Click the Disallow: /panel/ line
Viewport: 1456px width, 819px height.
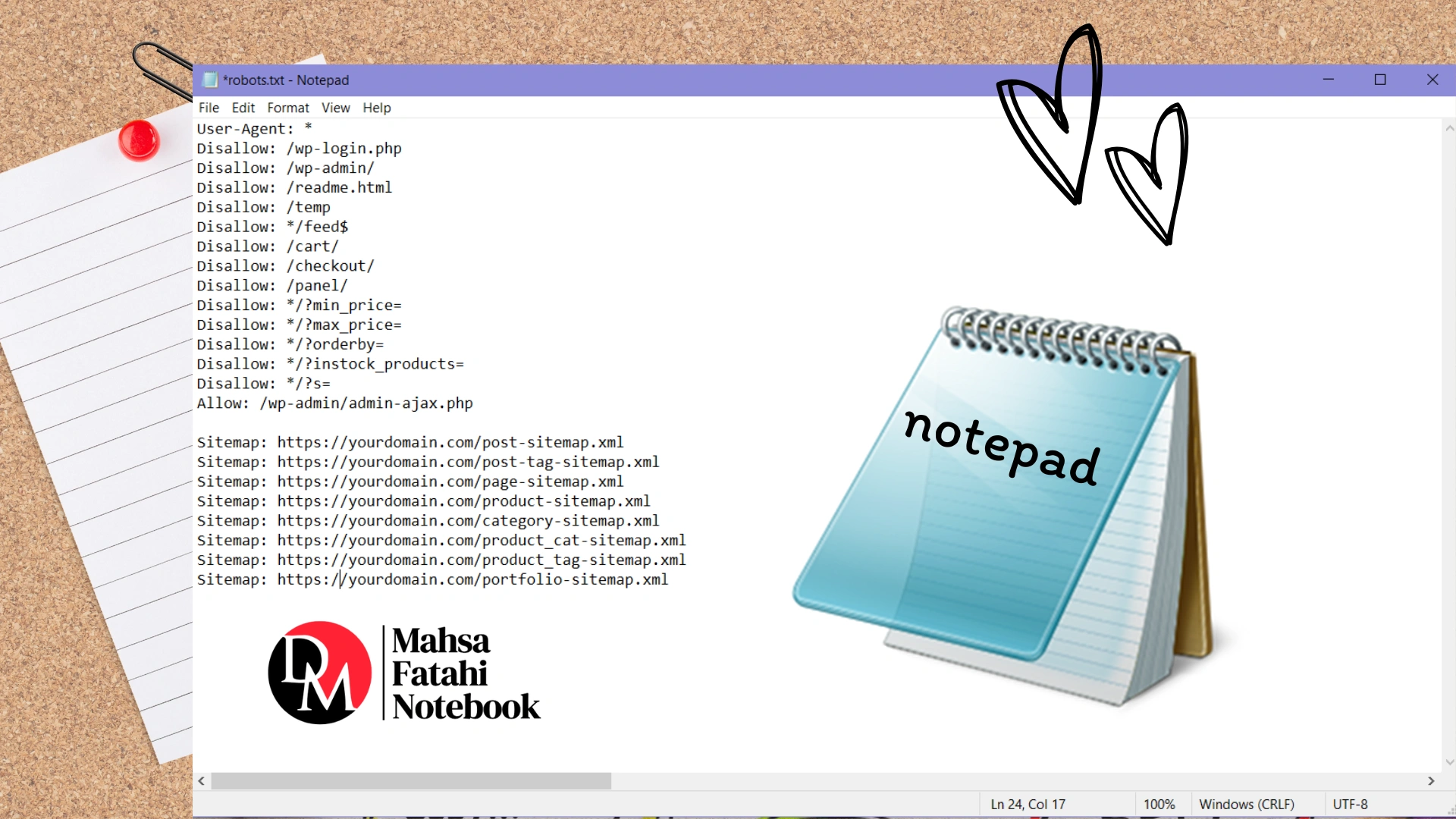click(x=273, y=286)
